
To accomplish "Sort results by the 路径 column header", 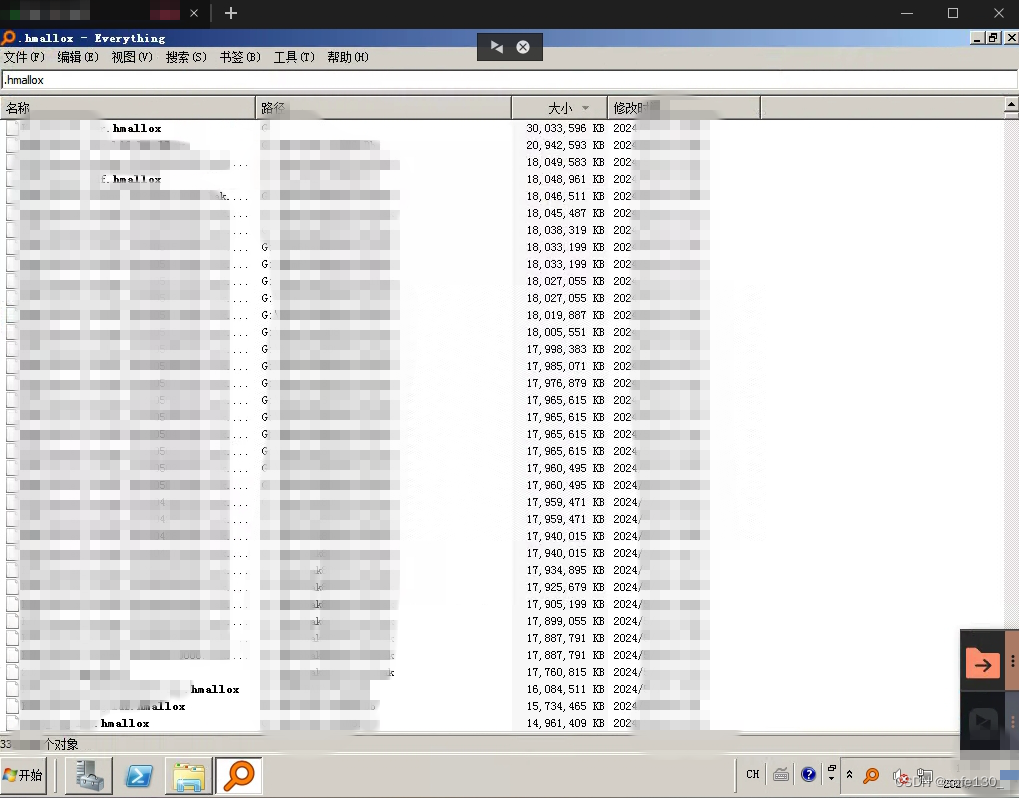I will pos(384,107).
